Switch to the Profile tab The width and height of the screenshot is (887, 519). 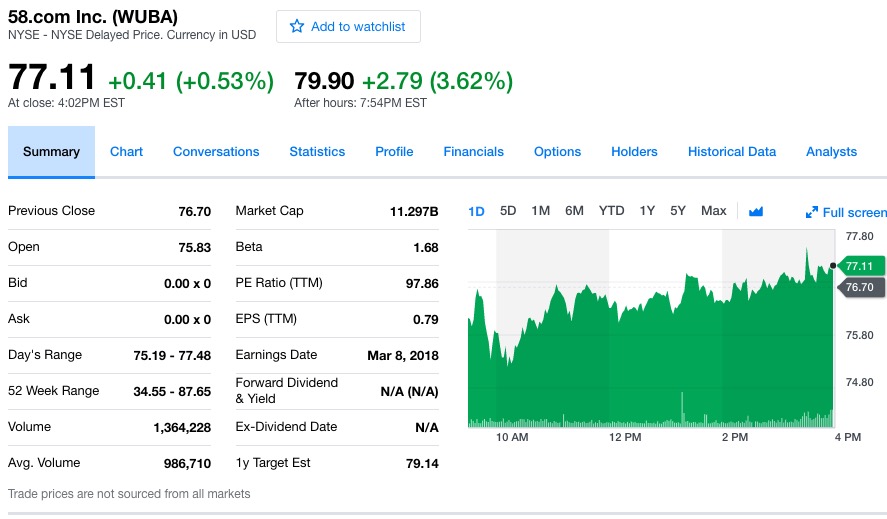pos(394,152)
